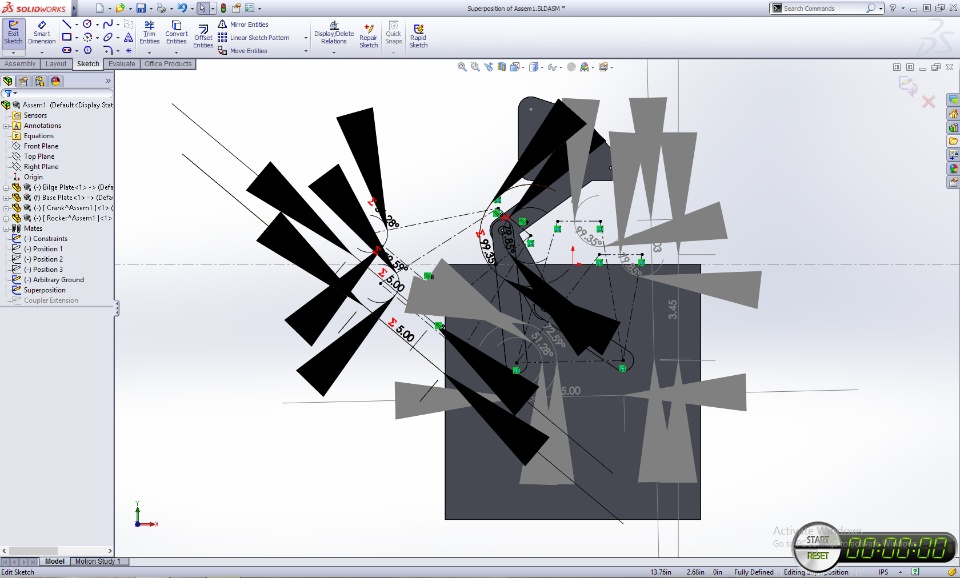Expand the Base Plate component node
This screenshot has width=960, height=578.
click(6, 198)
